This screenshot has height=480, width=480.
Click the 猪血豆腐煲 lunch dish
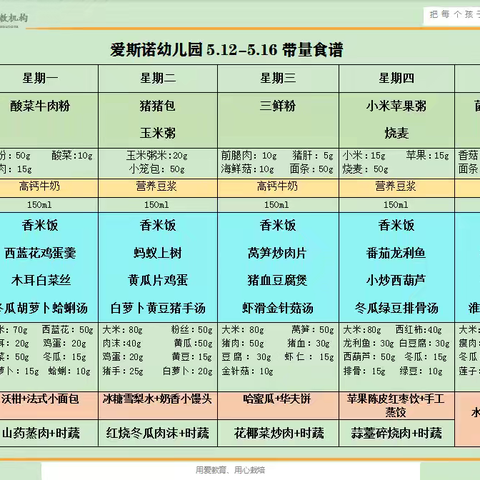point(277,280)
